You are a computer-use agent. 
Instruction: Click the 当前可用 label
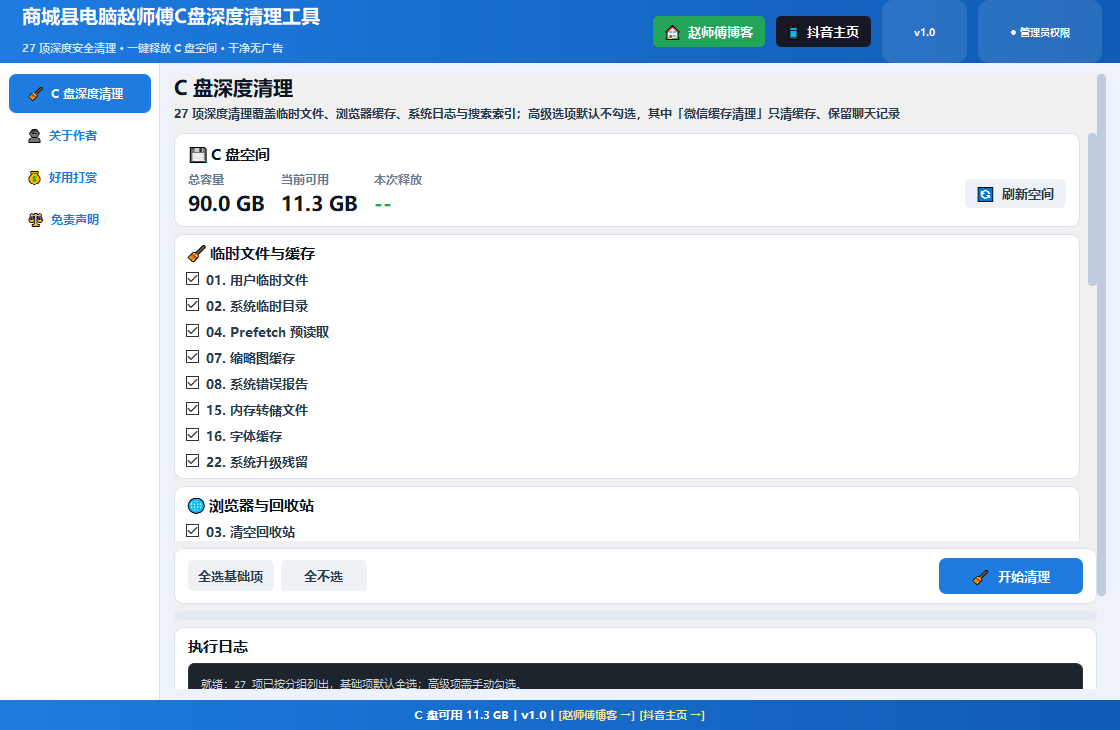305,180
